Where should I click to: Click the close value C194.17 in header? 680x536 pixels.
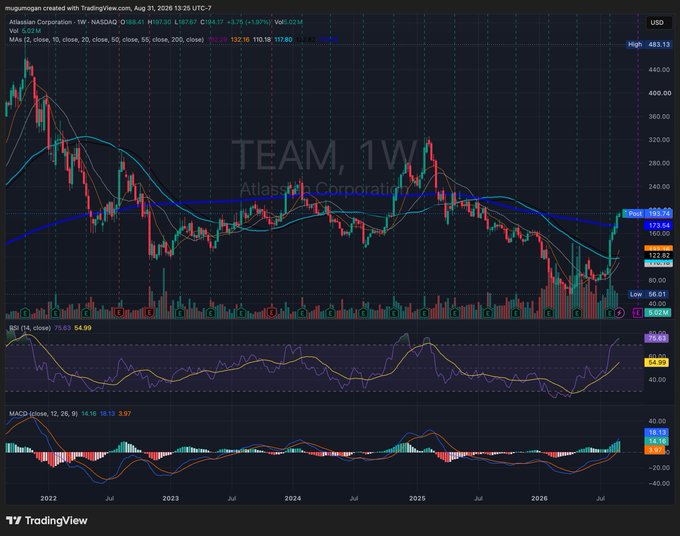212,22
